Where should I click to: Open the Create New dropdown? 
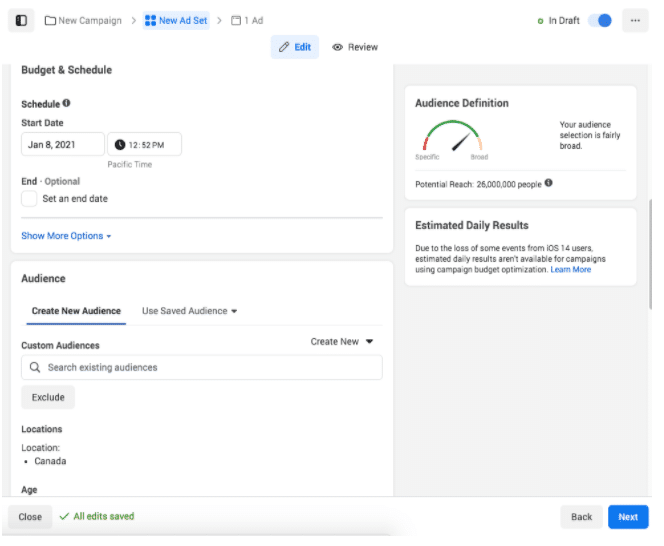tap(342, 342)
